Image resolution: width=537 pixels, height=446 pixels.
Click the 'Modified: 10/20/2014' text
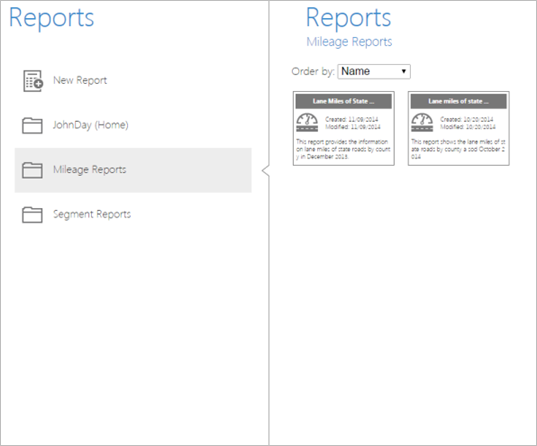pyautogui.click(x=468, y=127)
